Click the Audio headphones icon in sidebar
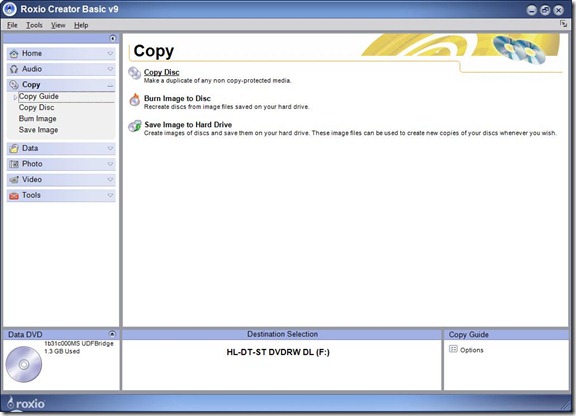 [14, 69]
